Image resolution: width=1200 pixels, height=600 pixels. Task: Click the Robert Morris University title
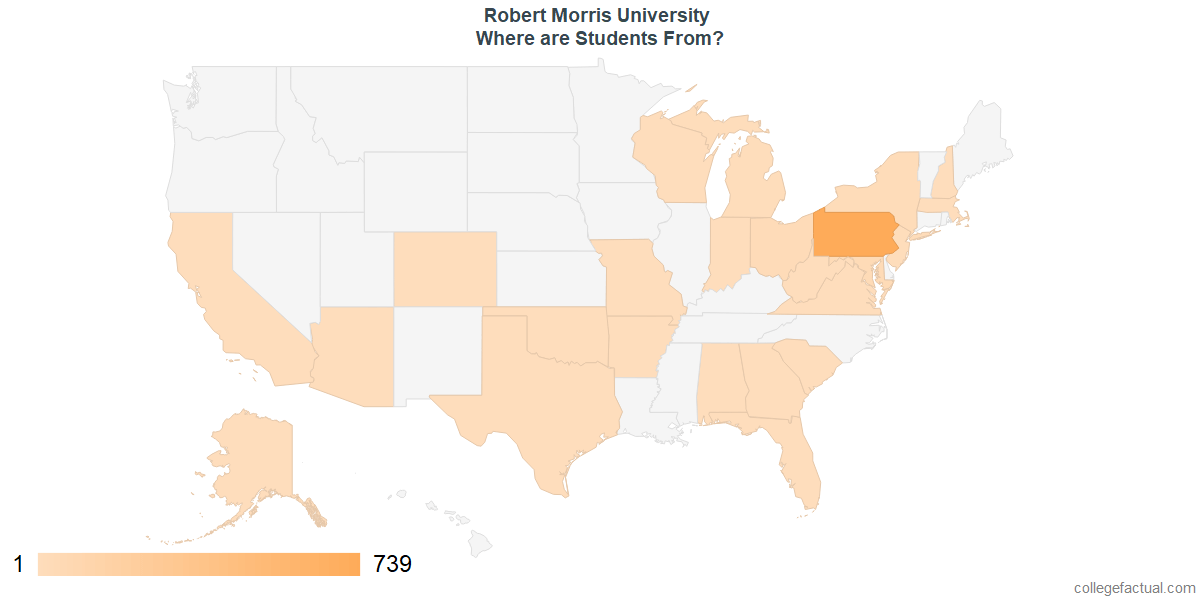[x=597, y=15]
